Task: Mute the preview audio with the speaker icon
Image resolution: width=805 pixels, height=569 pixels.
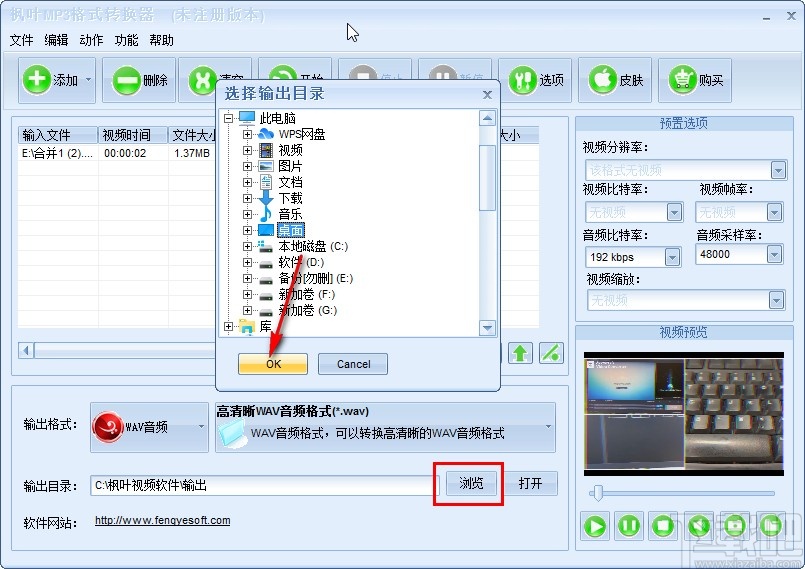Action: [699, 526]
